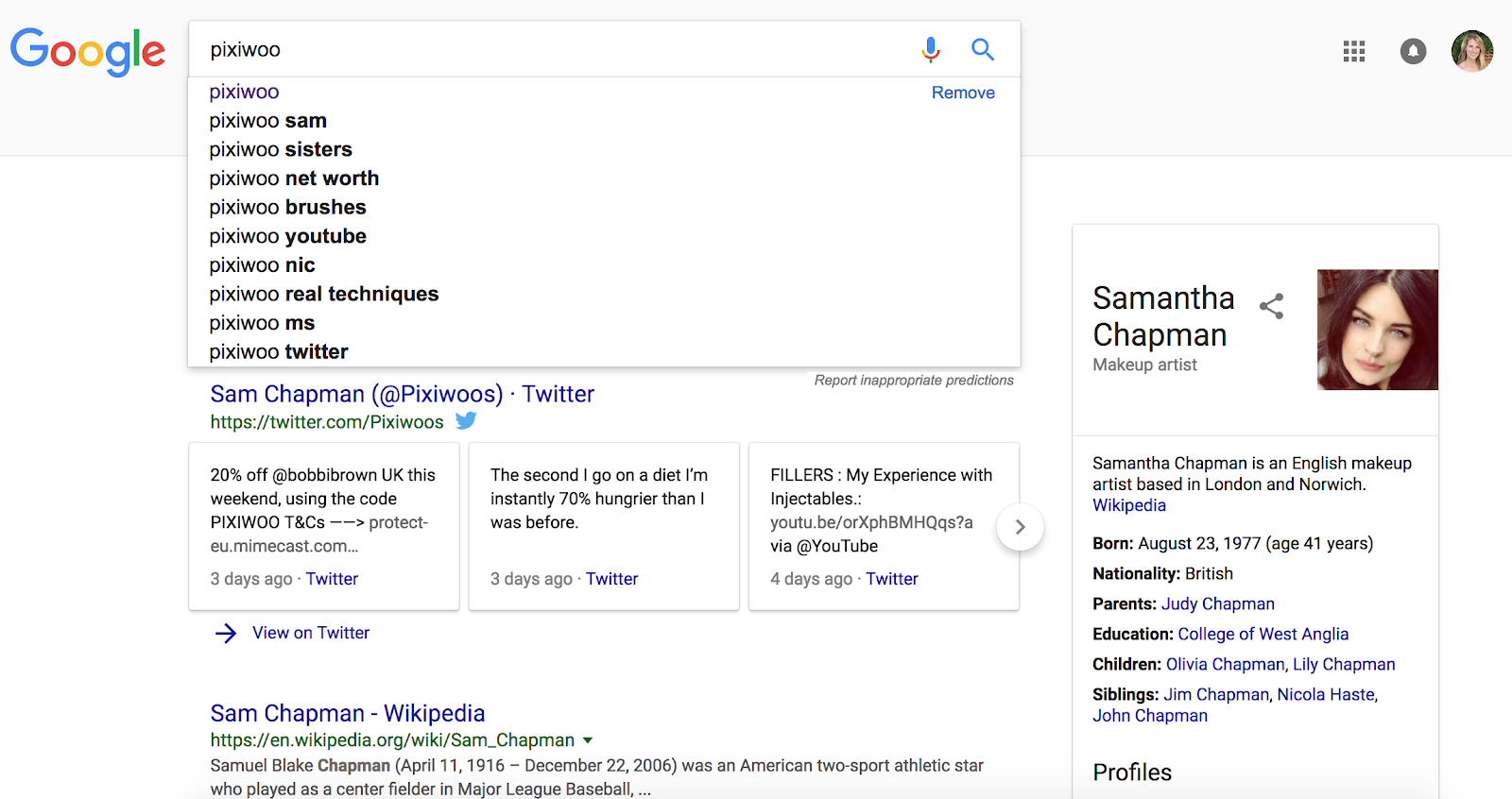1512x799 pixels.
Task: Open Wikipedia link in knowledge panel
Action: point(1129,505)
